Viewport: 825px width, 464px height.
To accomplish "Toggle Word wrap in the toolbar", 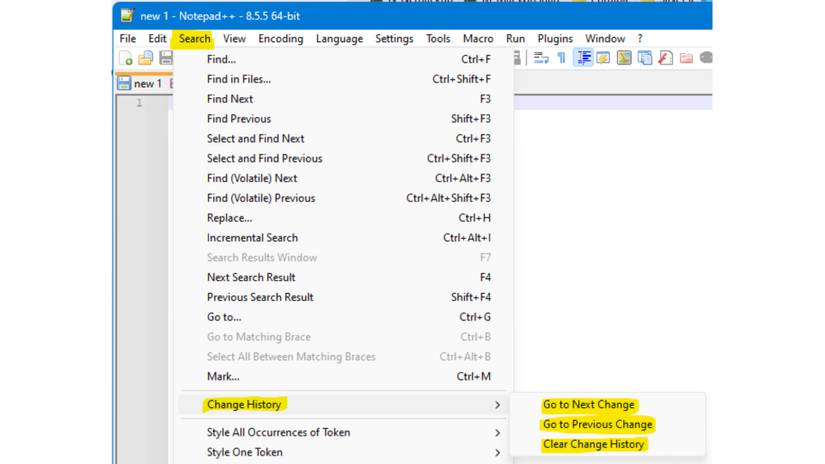I will click(541, 59).
